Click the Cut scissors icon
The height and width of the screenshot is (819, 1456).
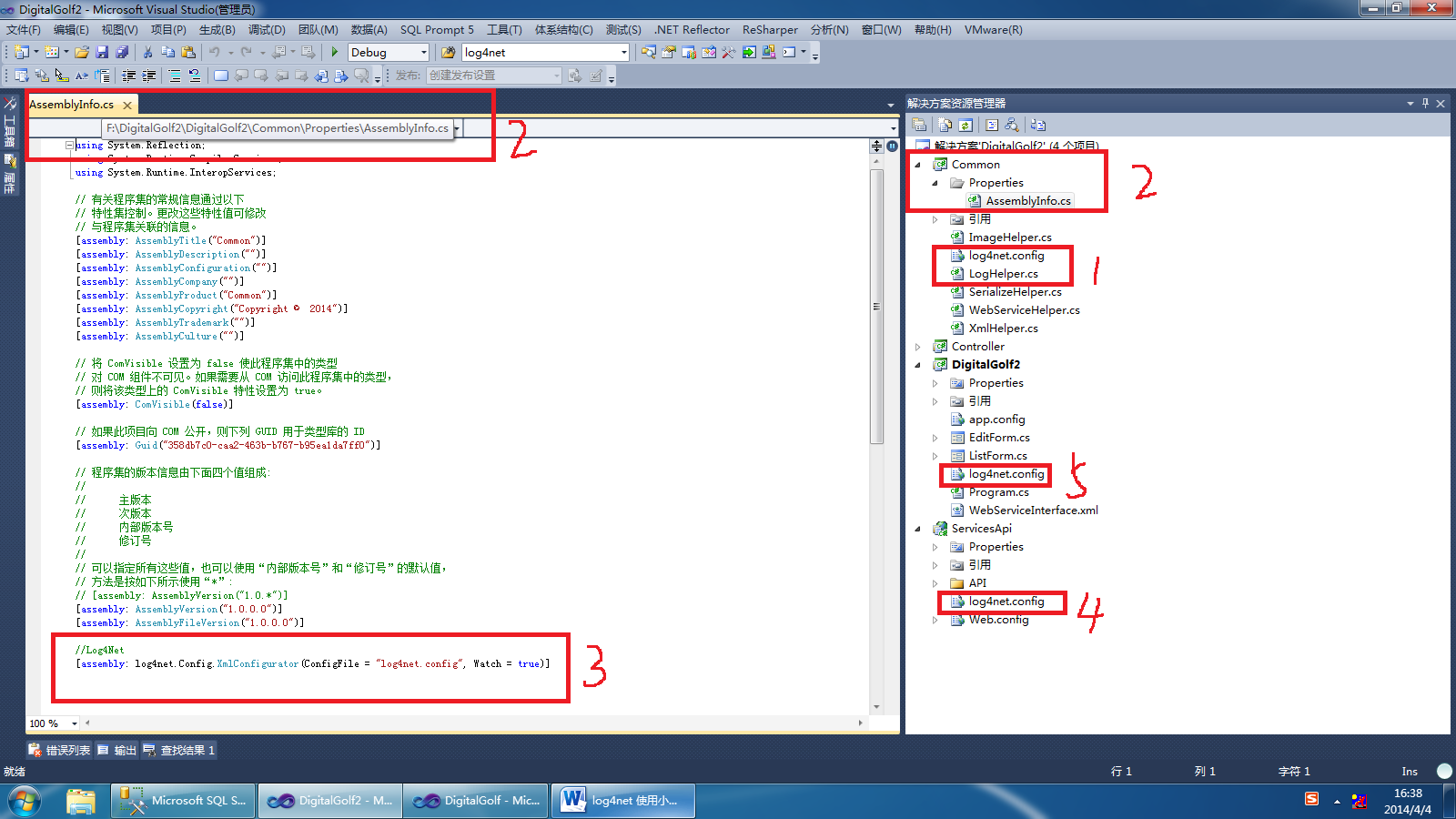point(147,52)
